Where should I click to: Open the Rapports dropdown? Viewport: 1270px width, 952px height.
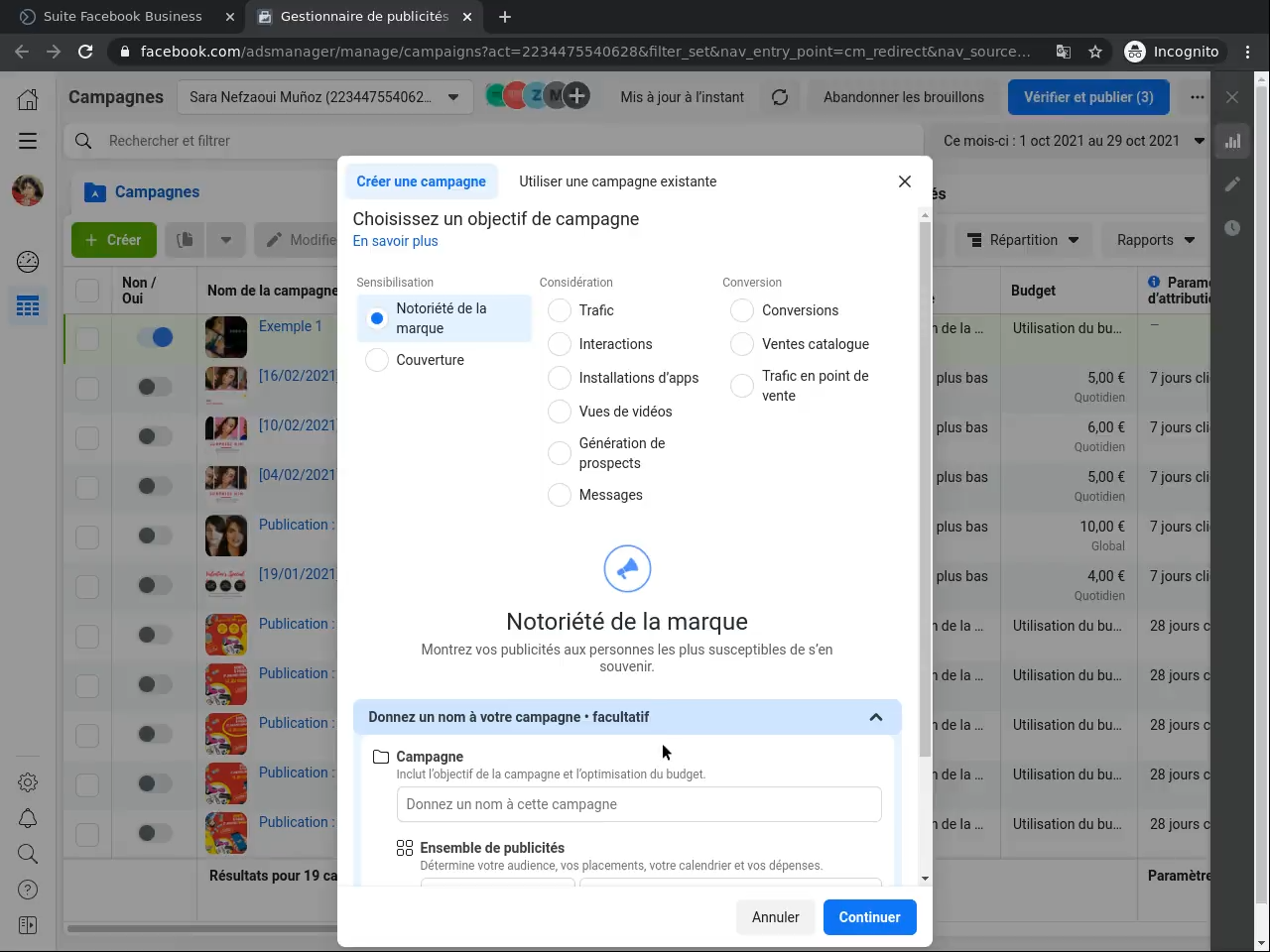pos(1155,240)
